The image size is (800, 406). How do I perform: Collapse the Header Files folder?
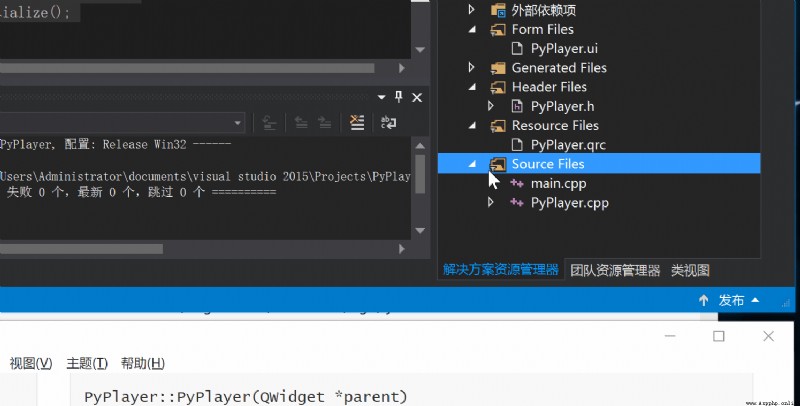click(x=472, y=87)
